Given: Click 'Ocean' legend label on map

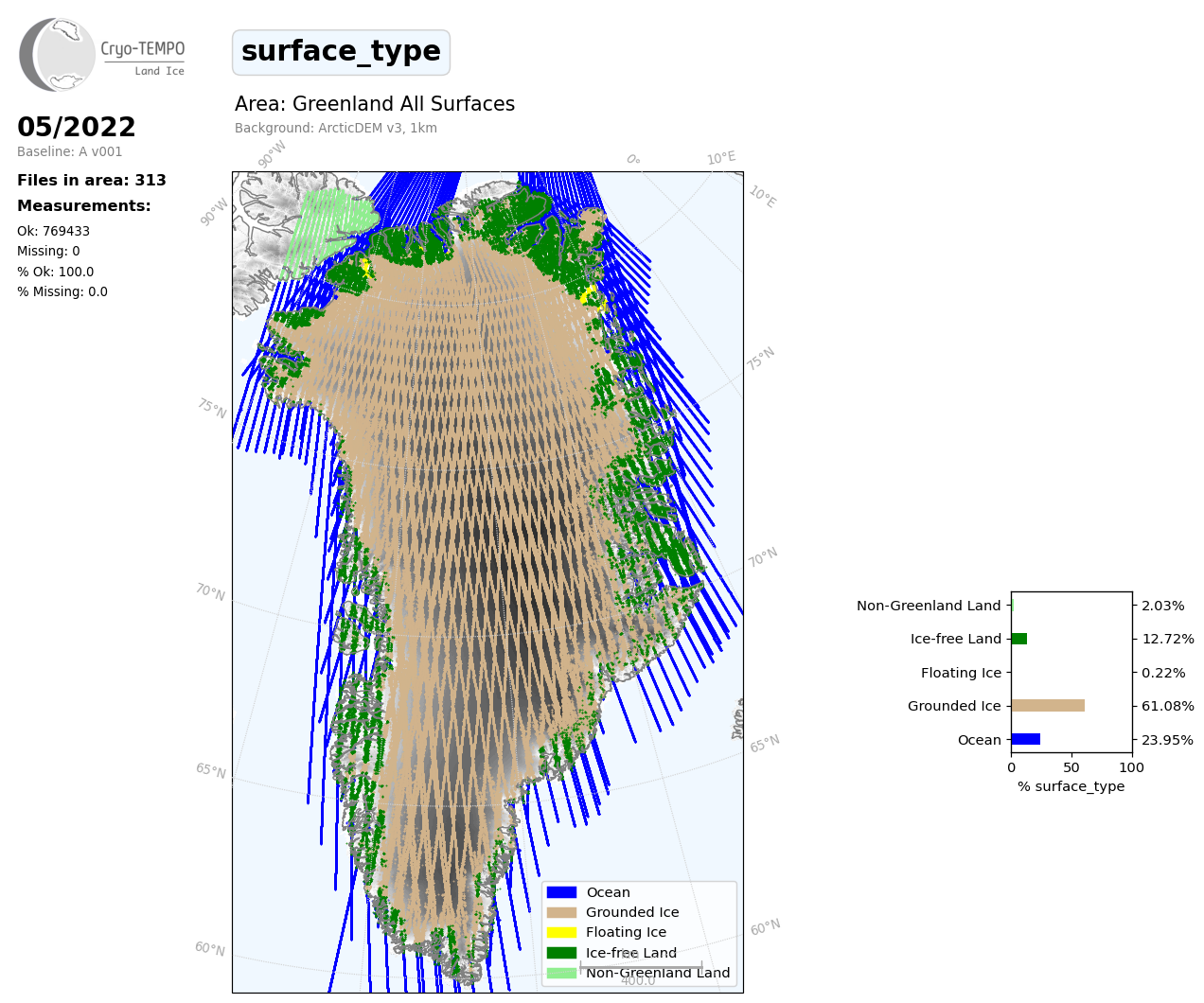Looking at the screenshot, I should coord(608,892).
